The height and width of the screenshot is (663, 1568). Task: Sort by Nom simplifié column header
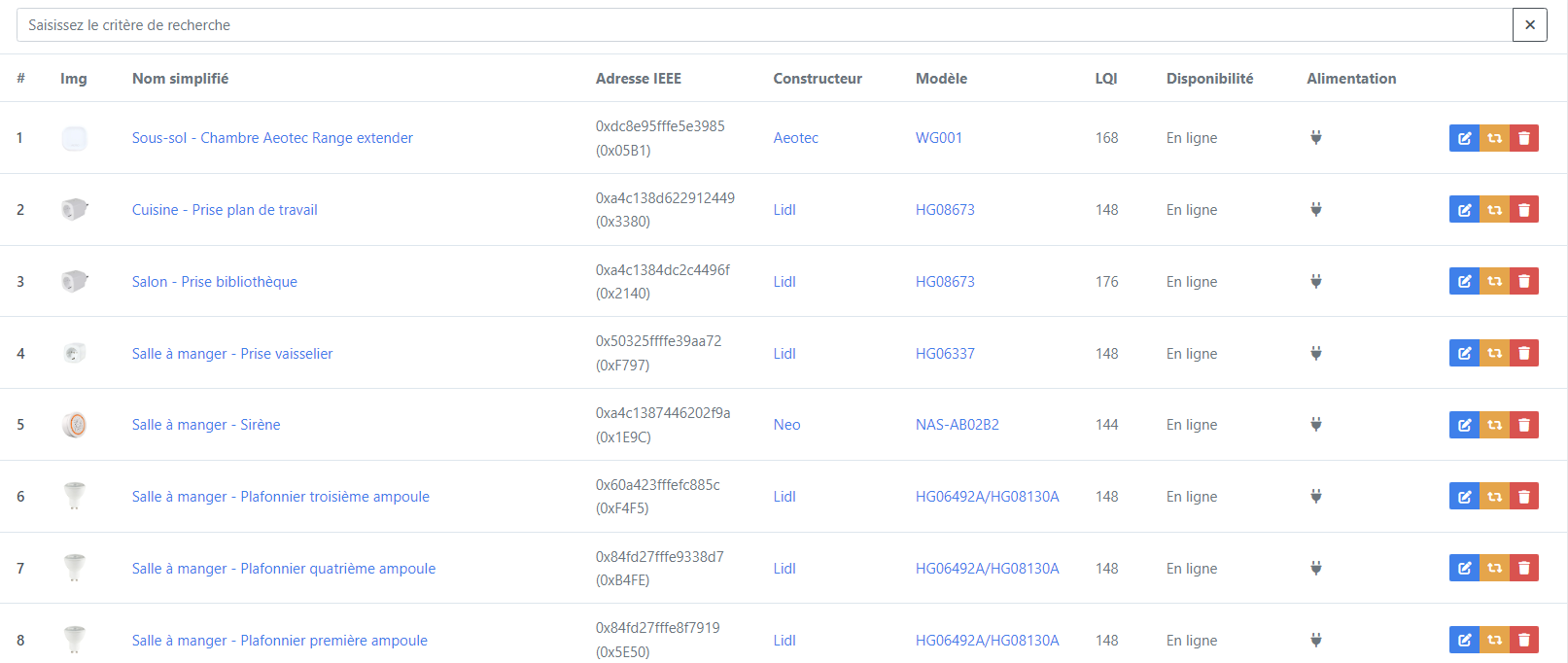(x=180, y=79)
